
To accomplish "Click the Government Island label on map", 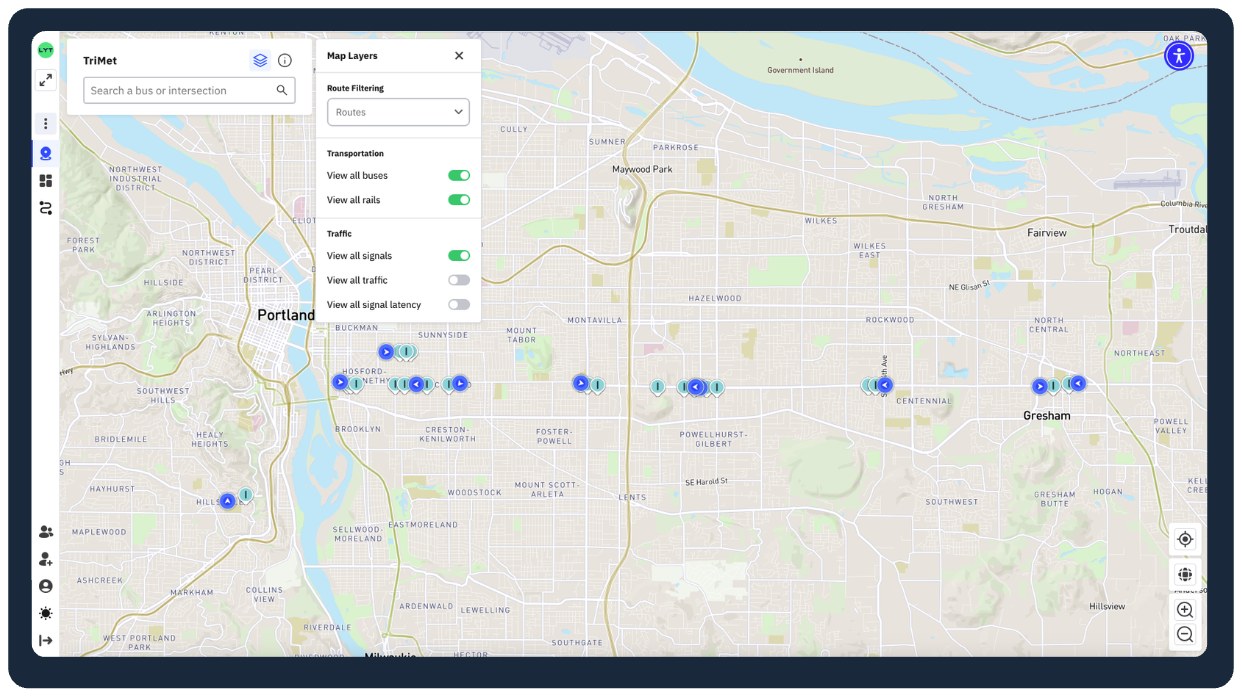I will coord(800,71).
